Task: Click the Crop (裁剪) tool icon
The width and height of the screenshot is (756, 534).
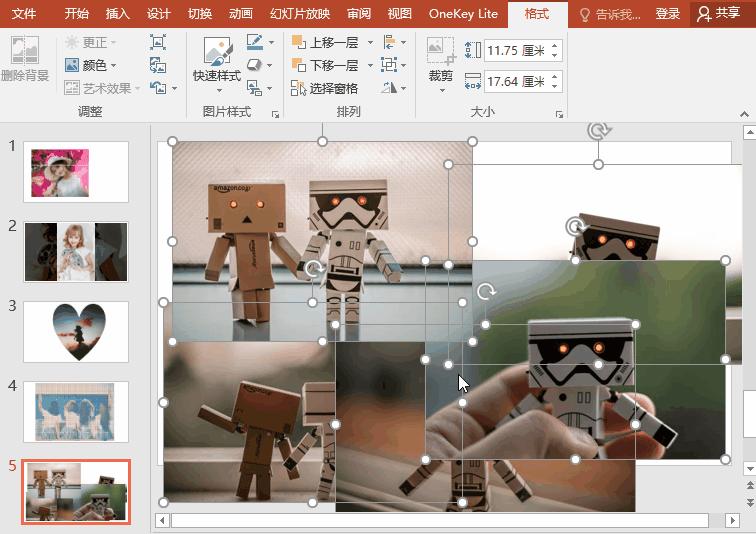Action: (440, 52)
